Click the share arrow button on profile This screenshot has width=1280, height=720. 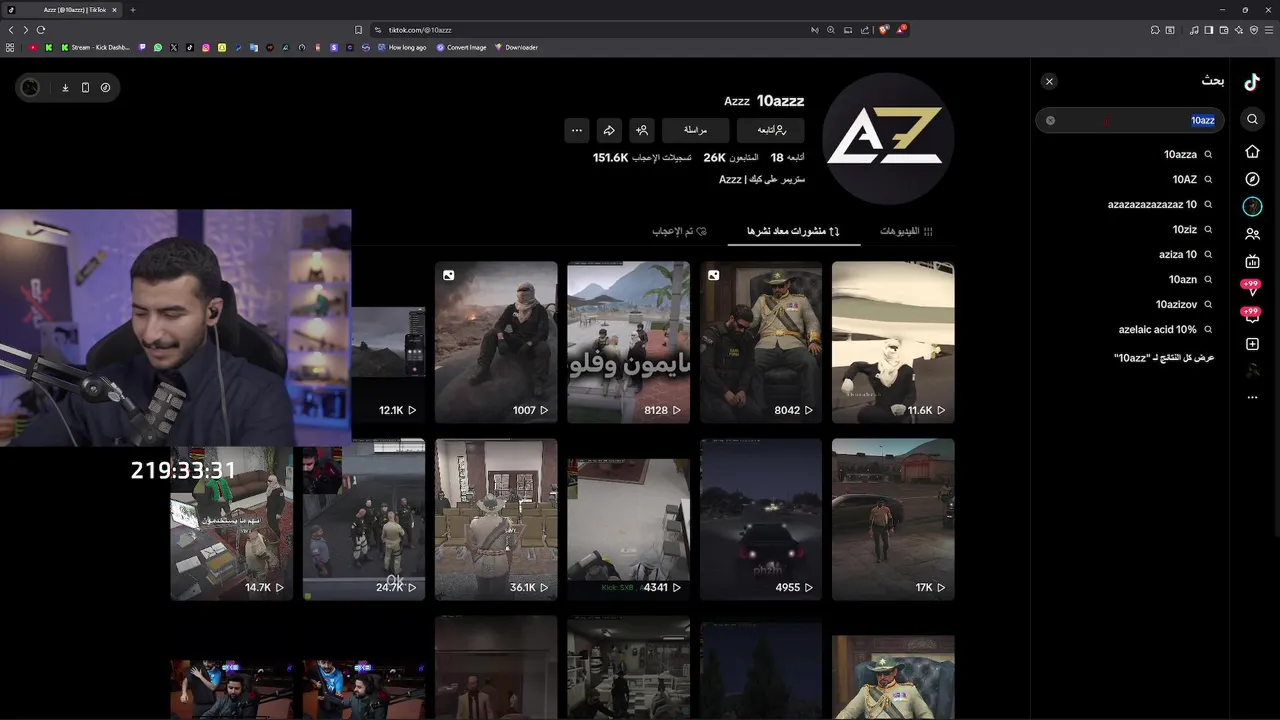609,130
